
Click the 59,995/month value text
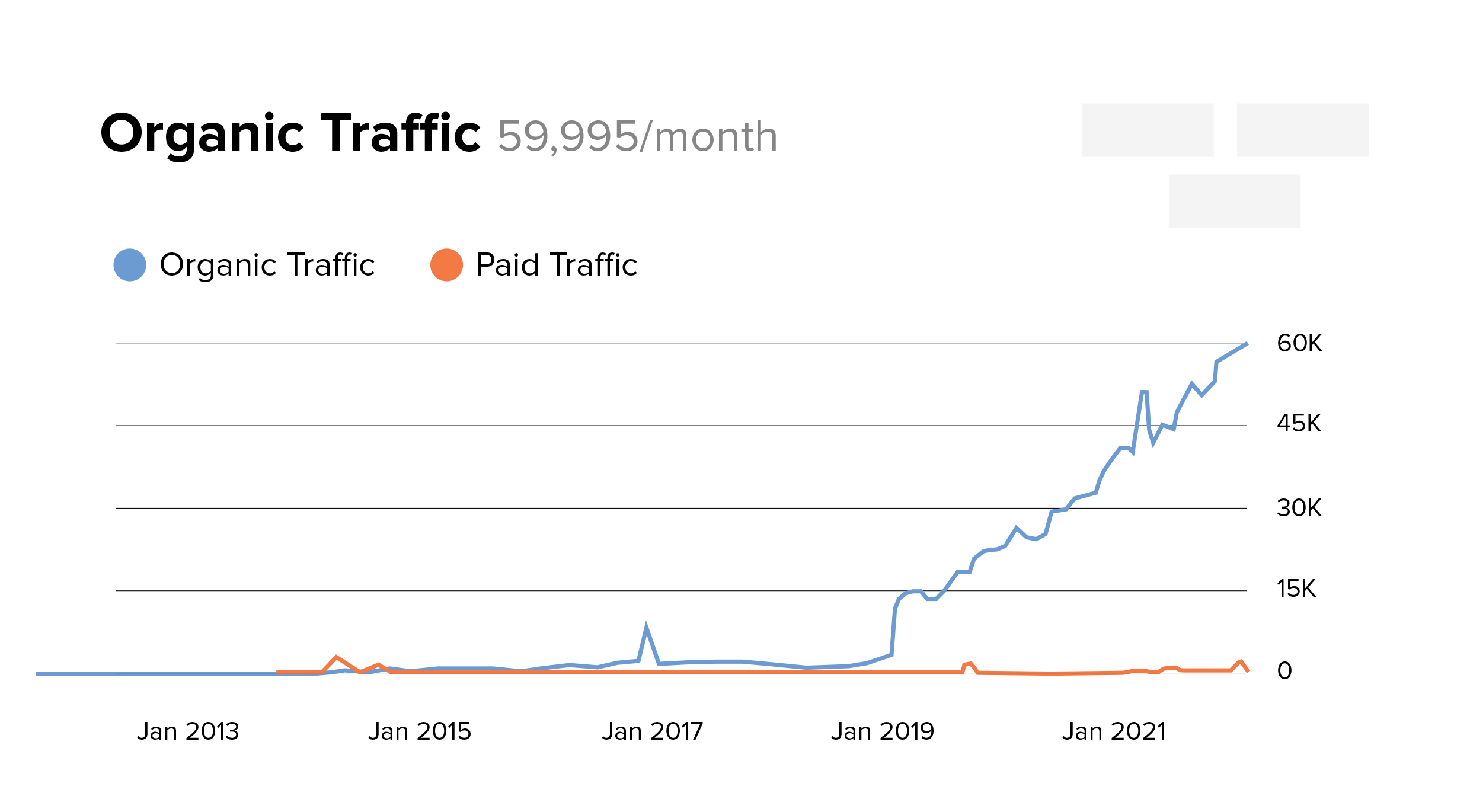637,137
